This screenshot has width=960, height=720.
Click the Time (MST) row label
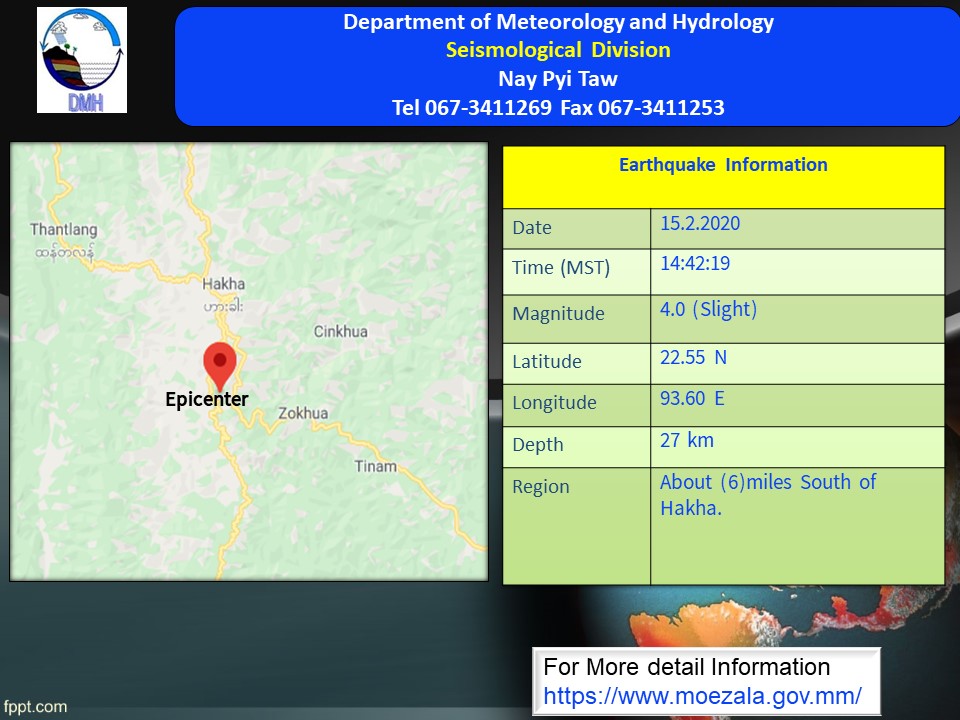point(561,268)
